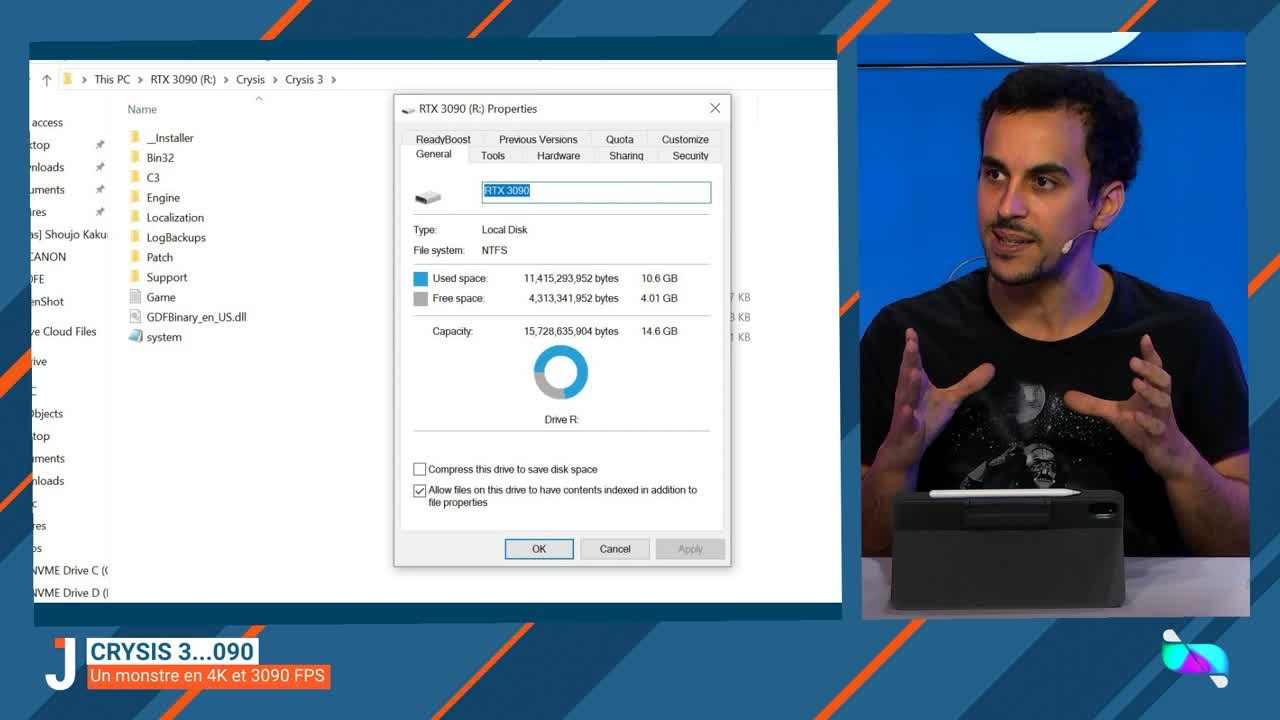The height and width of the screenshot is (720, 1280).
Task: Select the Bin32 folder icon
Action: 136,157
